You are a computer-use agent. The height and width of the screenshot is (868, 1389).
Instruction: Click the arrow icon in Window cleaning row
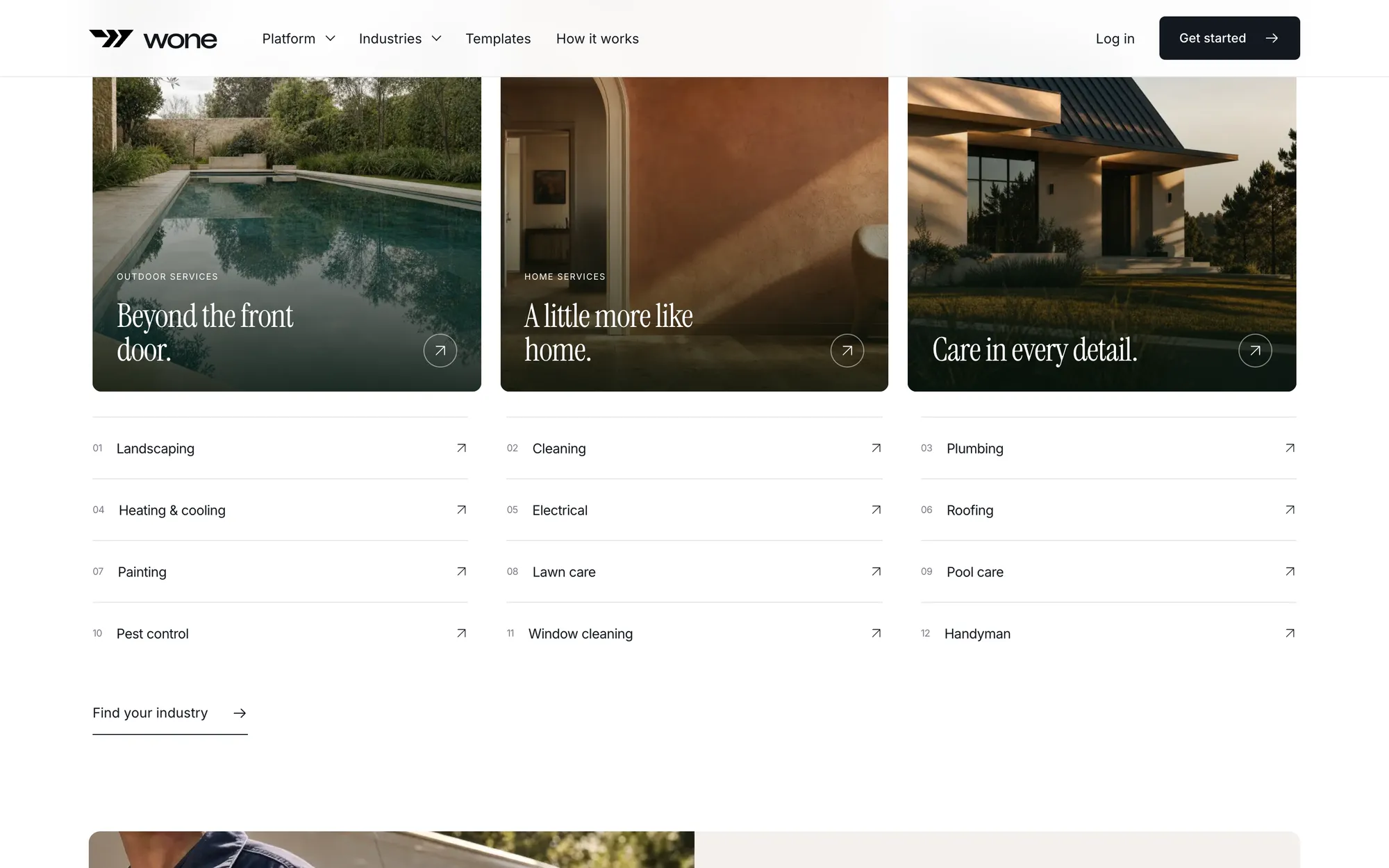876,633
